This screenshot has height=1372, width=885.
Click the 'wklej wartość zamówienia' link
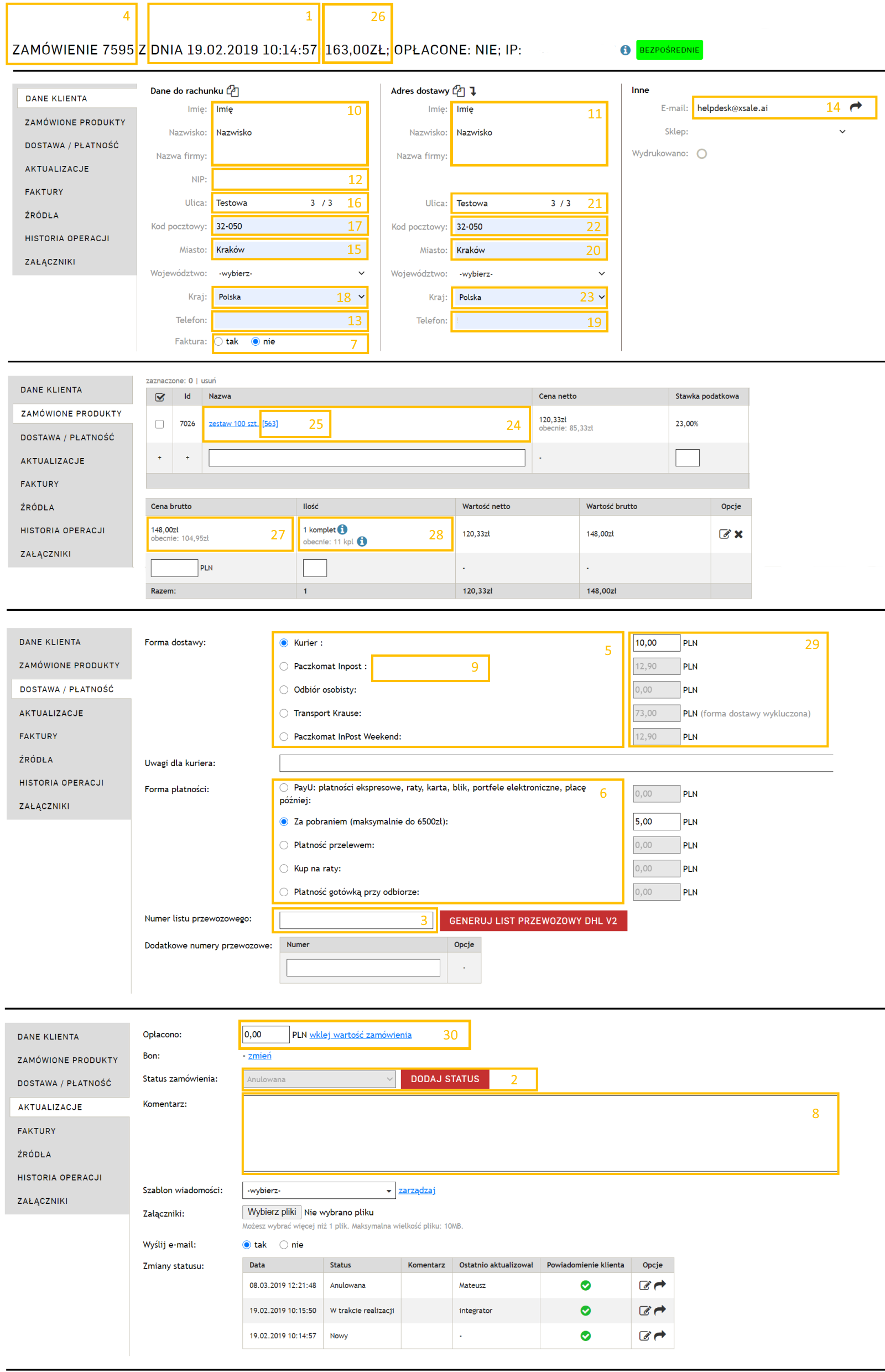[360, 1035]
